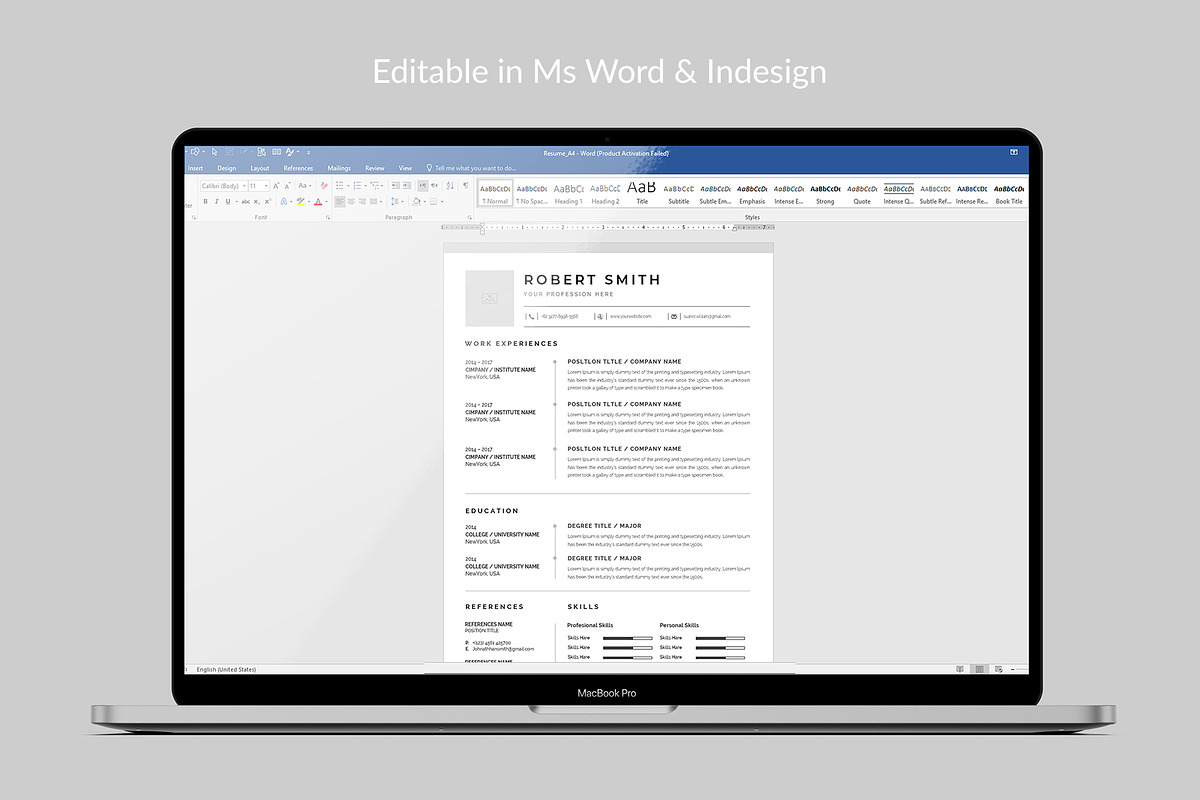
Task: Click font color red A icon
Action: coord(318,201)
